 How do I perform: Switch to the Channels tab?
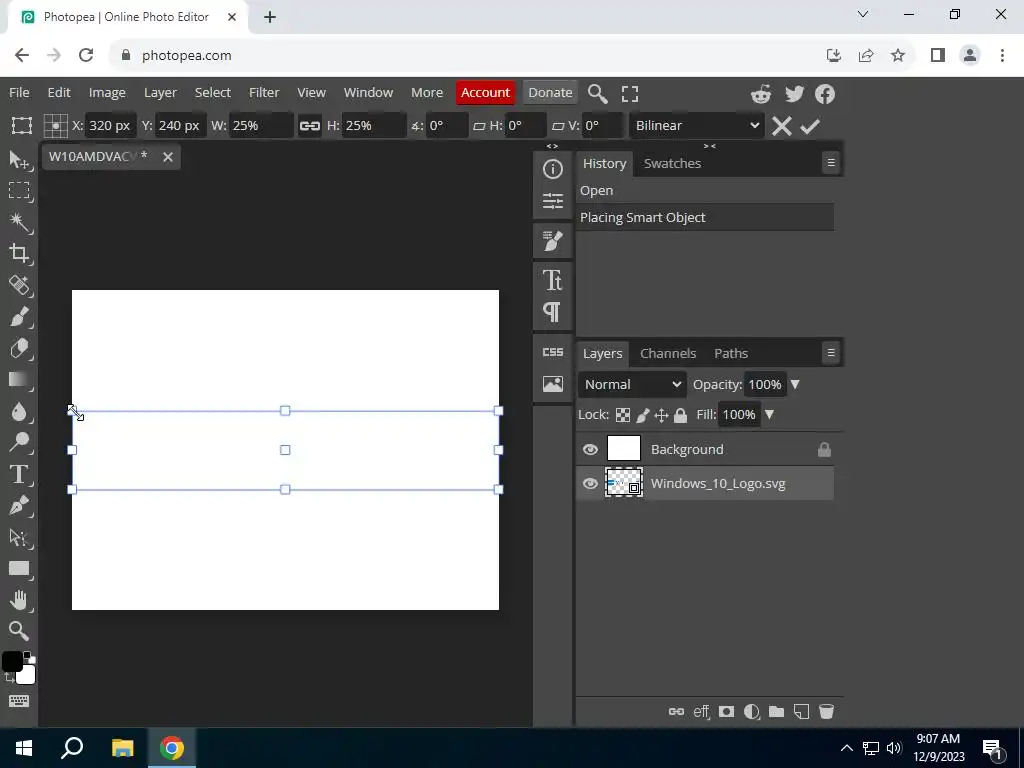tap(667, 353)
